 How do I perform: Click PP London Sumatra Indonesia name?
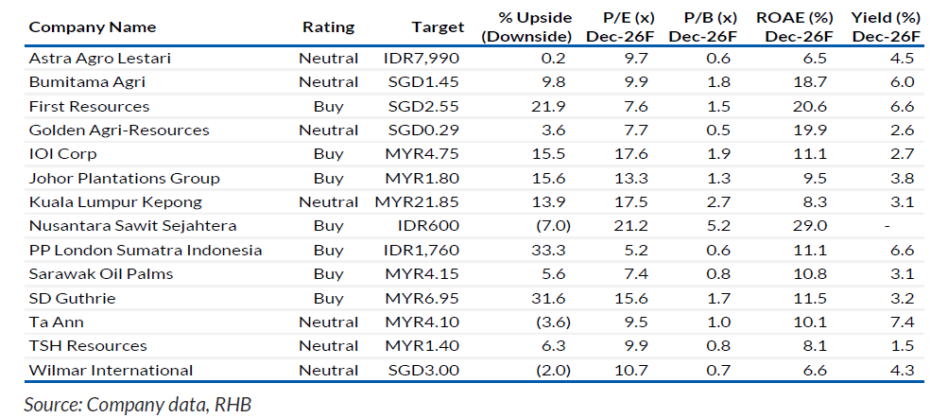(x=146, y=250)
